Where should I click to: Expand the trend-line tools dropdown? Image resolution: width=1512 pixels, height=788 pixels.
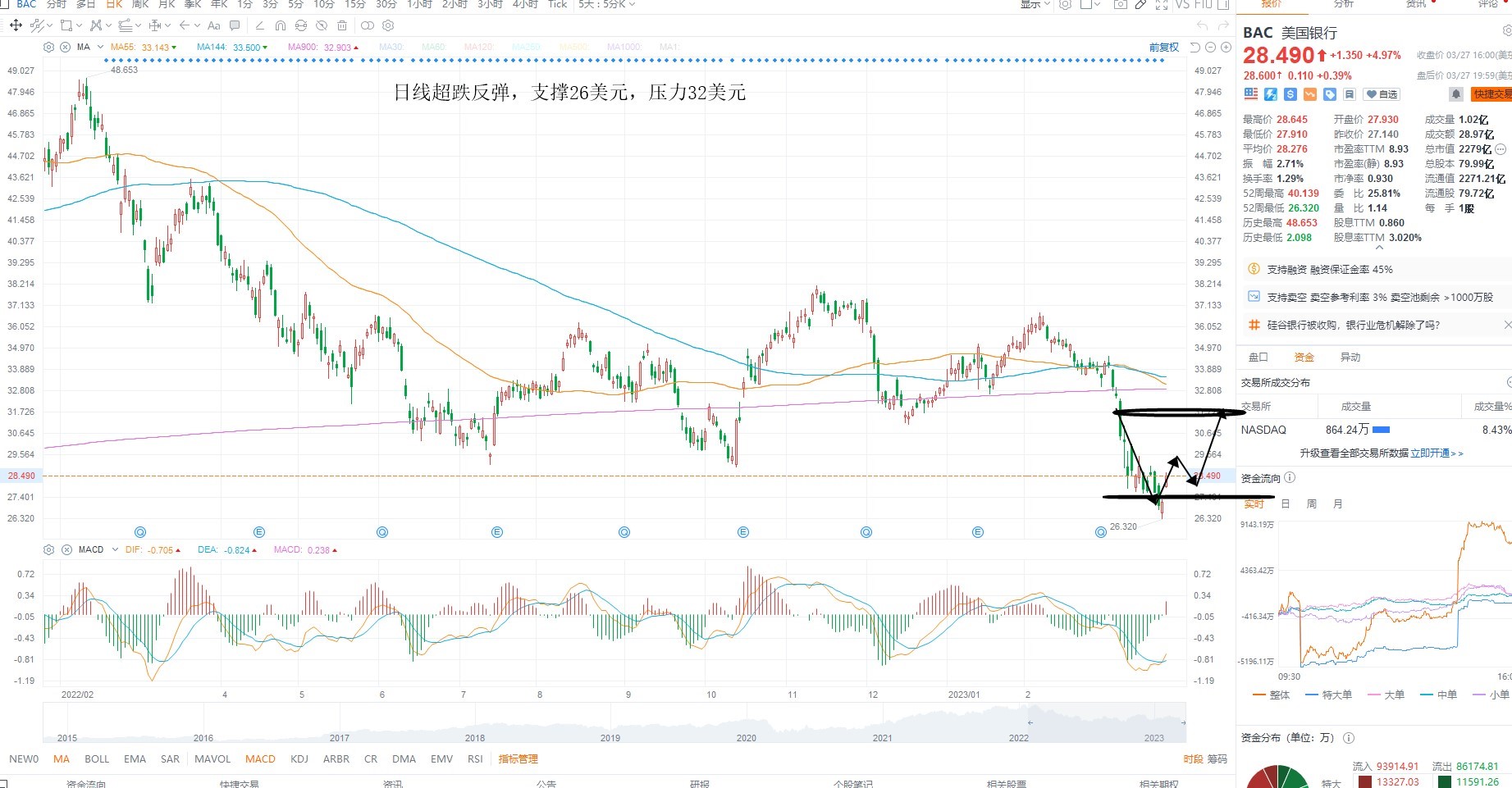(49, 25)
